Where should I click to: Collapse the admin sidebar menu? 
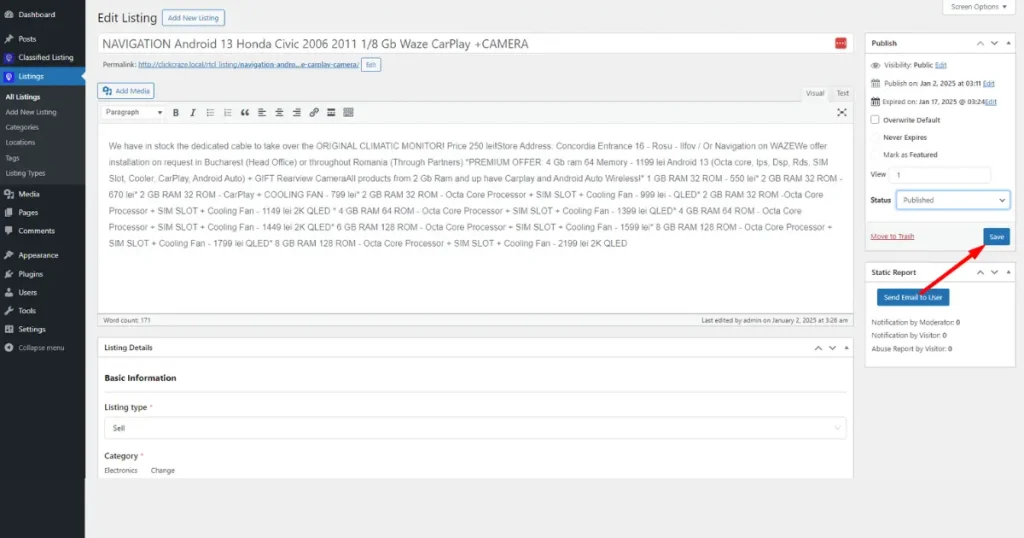(x=42, y=347)
